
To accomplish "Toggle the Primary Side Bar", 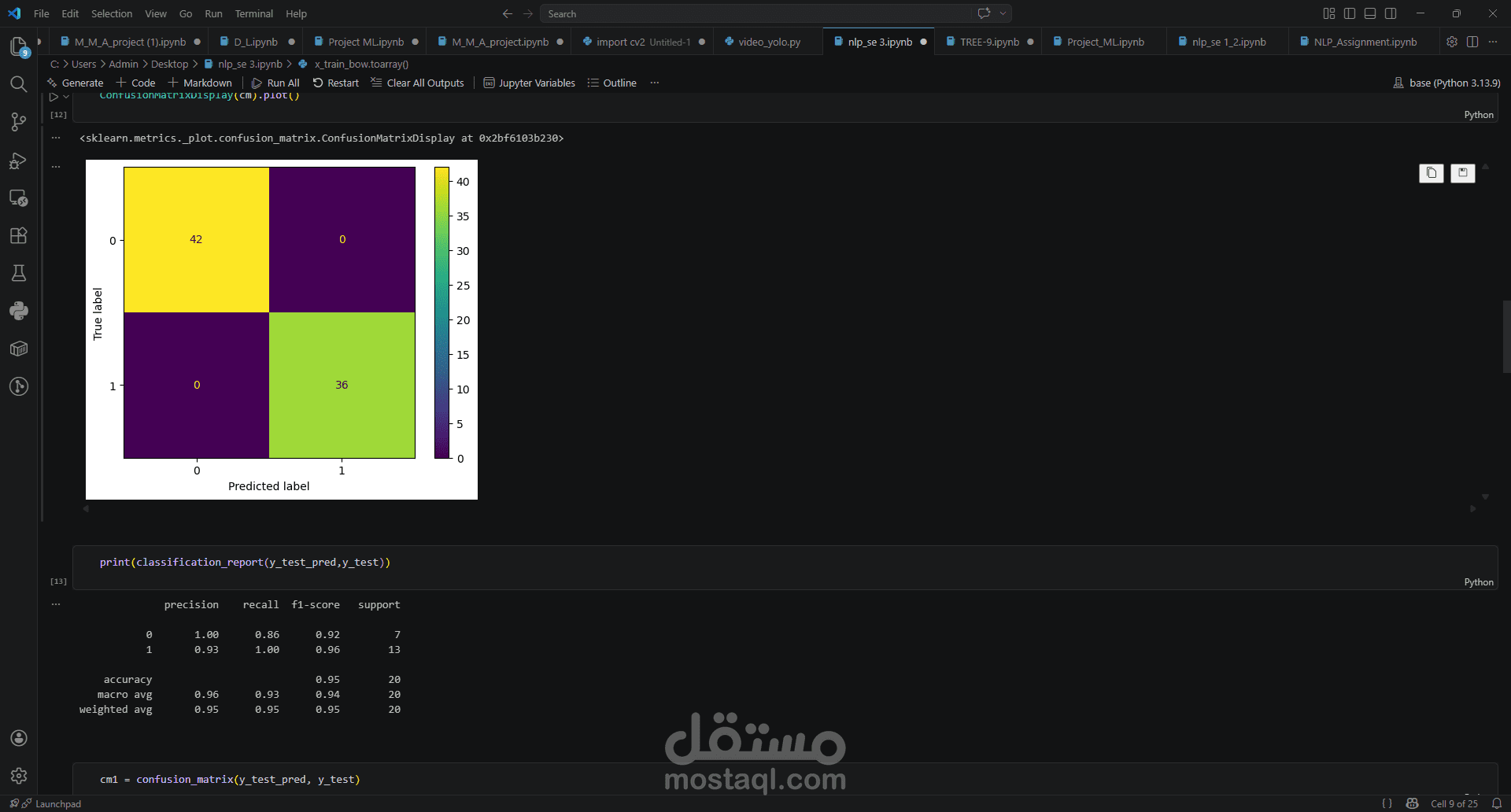I will 1350,13.
